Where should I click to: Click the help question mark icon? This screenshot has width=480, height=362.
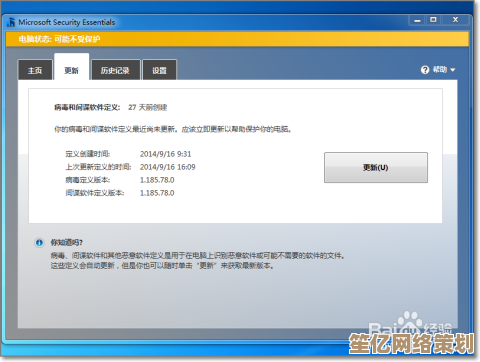tap(425, 70)
